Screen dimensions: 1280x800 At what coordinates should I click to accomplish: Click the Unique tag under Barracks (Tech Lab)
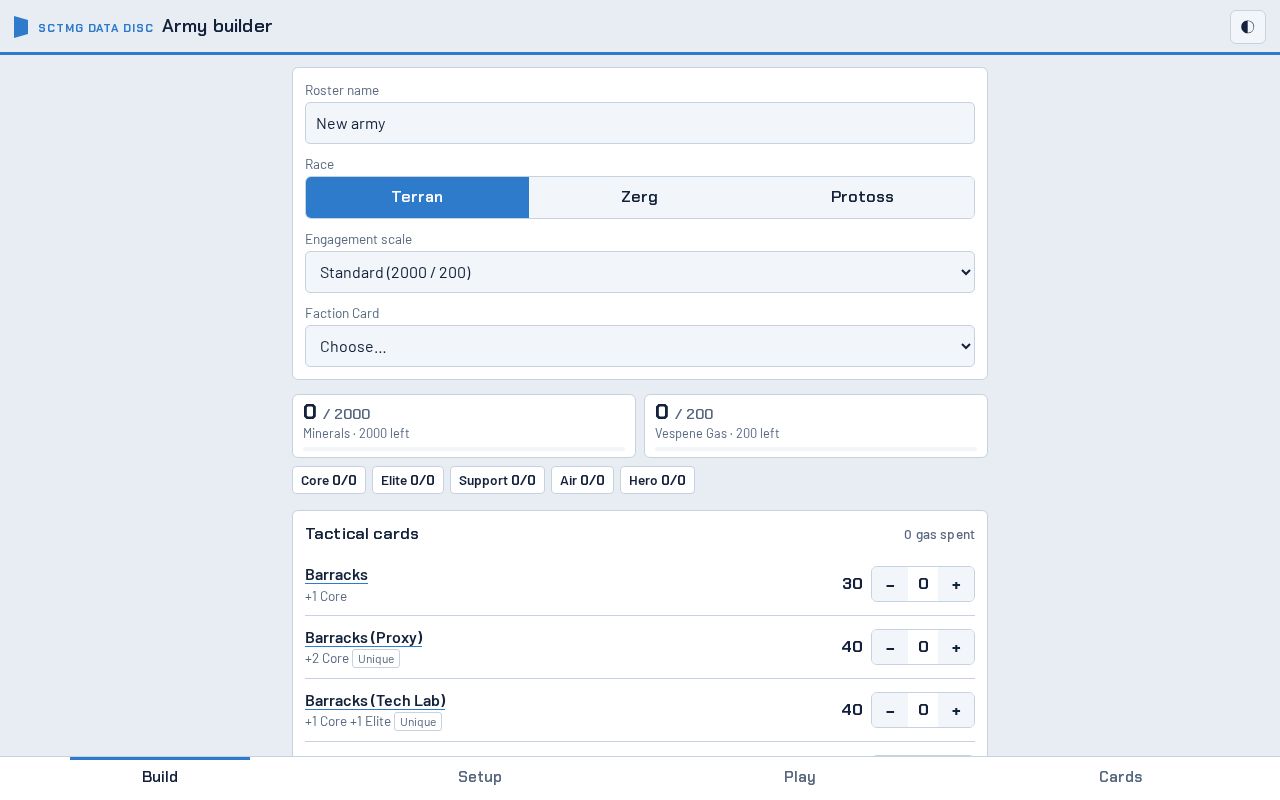[418, 722]
